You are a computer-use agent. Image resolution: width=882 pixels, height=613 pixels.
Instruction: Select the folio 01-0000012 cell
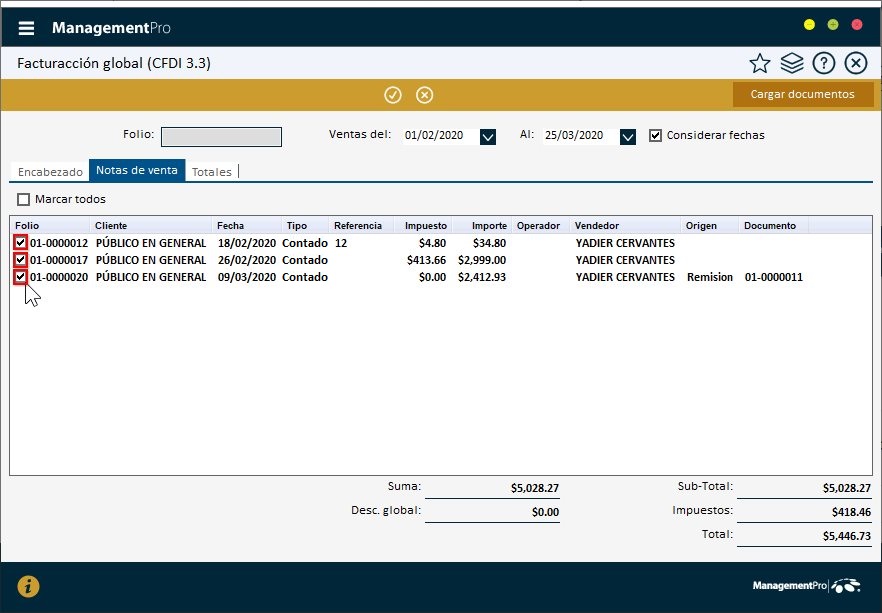click(x=59, y=244)
